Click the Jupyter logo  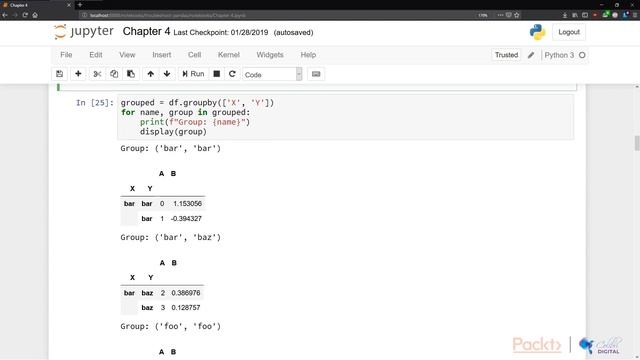(x=84, y=32)
